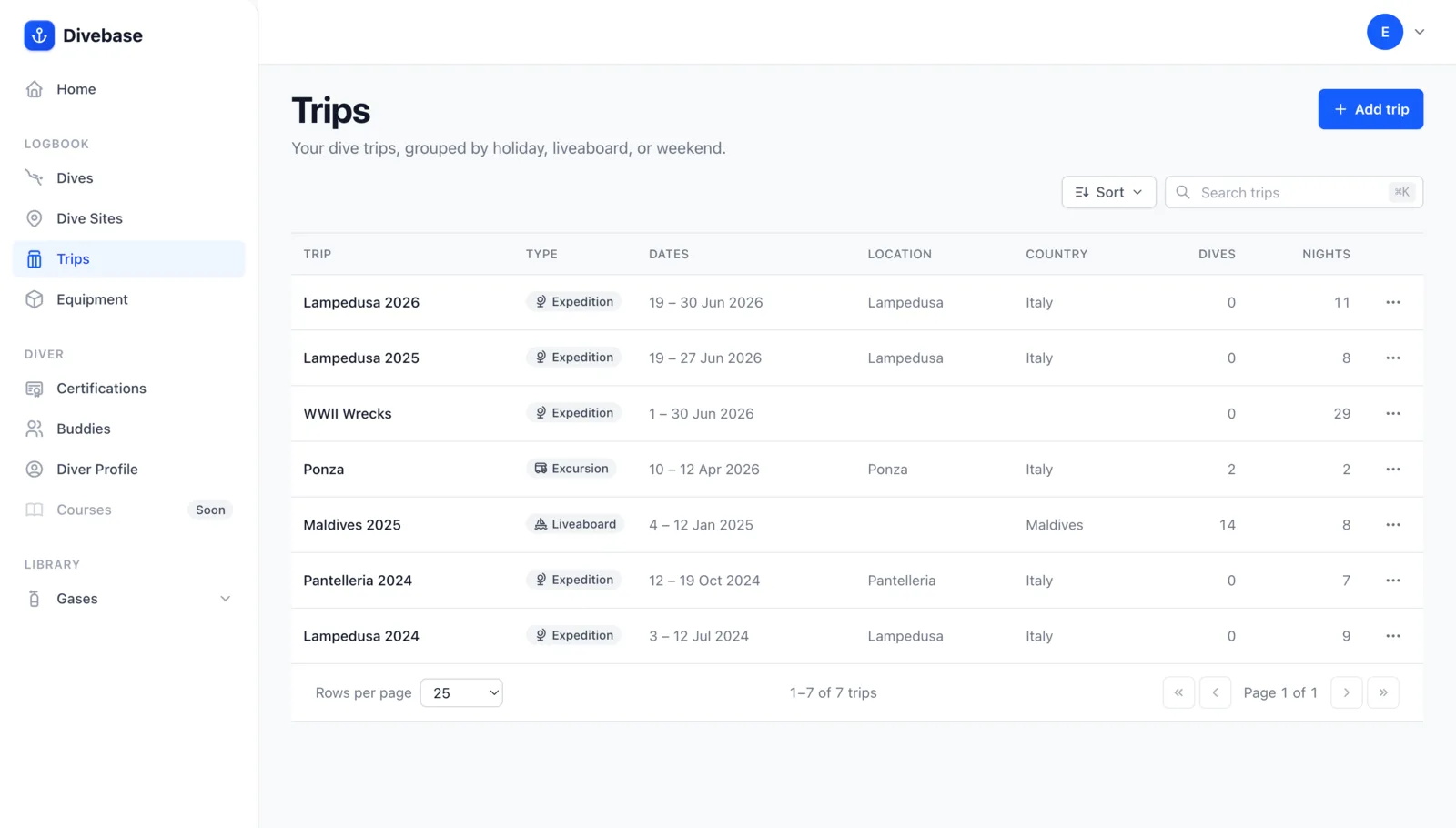Image resolution: width=1456 pixels, height=828 pixels.
Task: Open Buddies page from sidebar
Action: [x=128, y=429]
